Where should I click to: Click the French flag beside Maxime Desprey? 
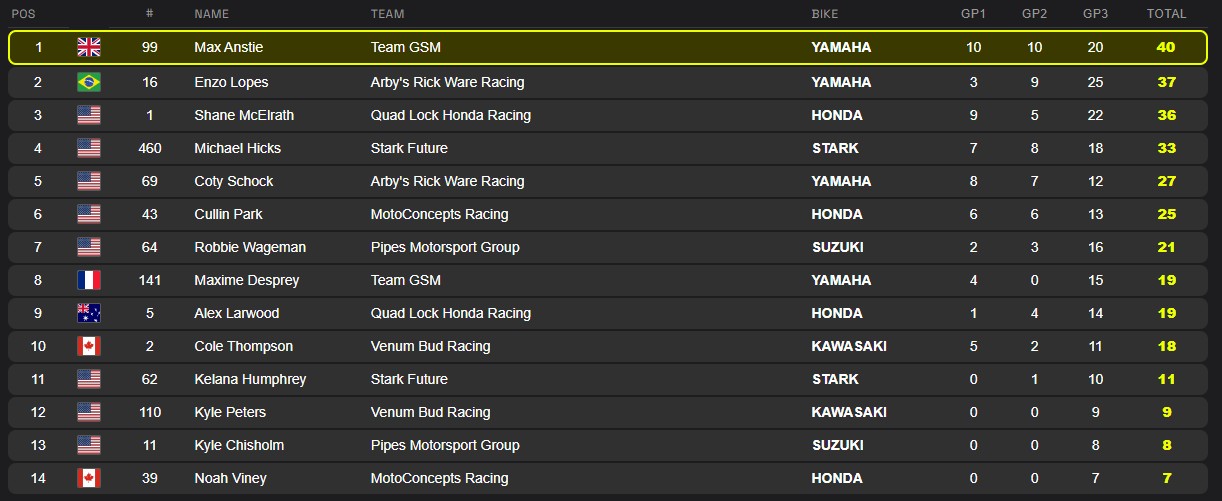89,280
